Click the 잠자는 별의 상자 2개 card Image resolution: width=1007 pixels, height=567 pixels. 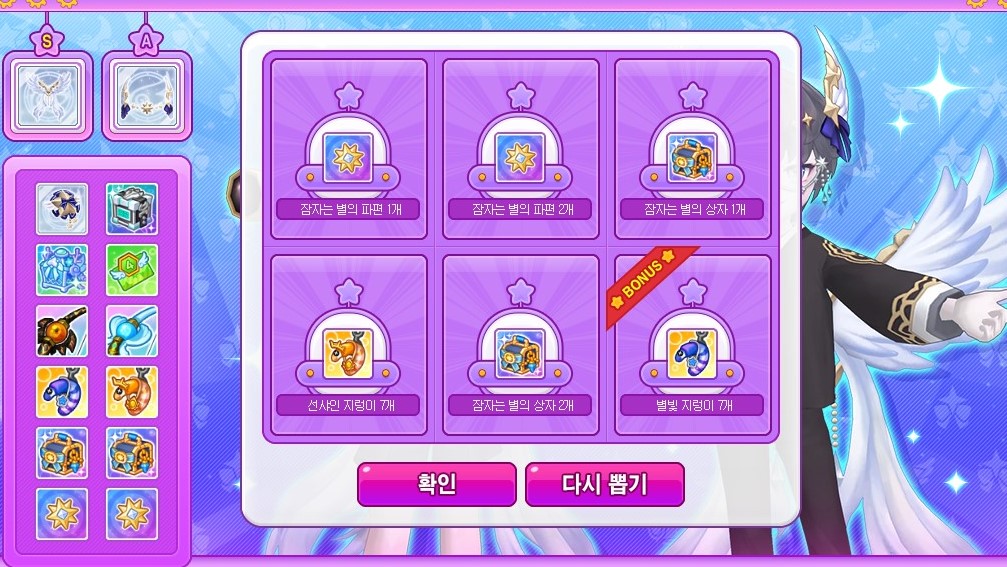pos(521,345)
